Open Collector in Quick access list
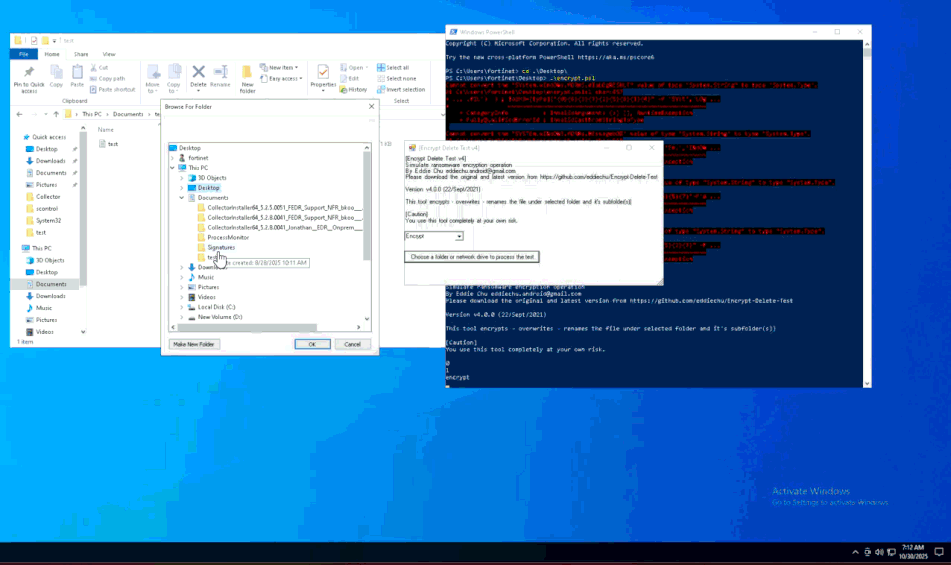The image size is (951, 565). click(x=48, y=197)
